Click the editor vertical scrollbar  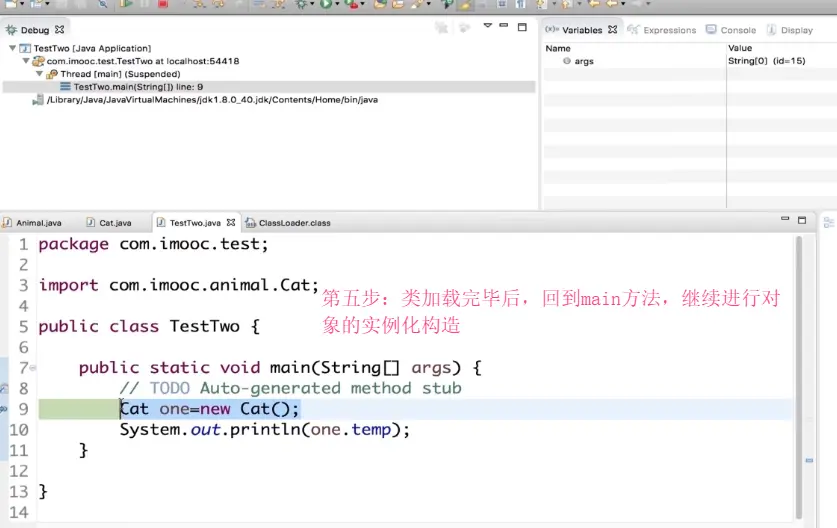799,377
